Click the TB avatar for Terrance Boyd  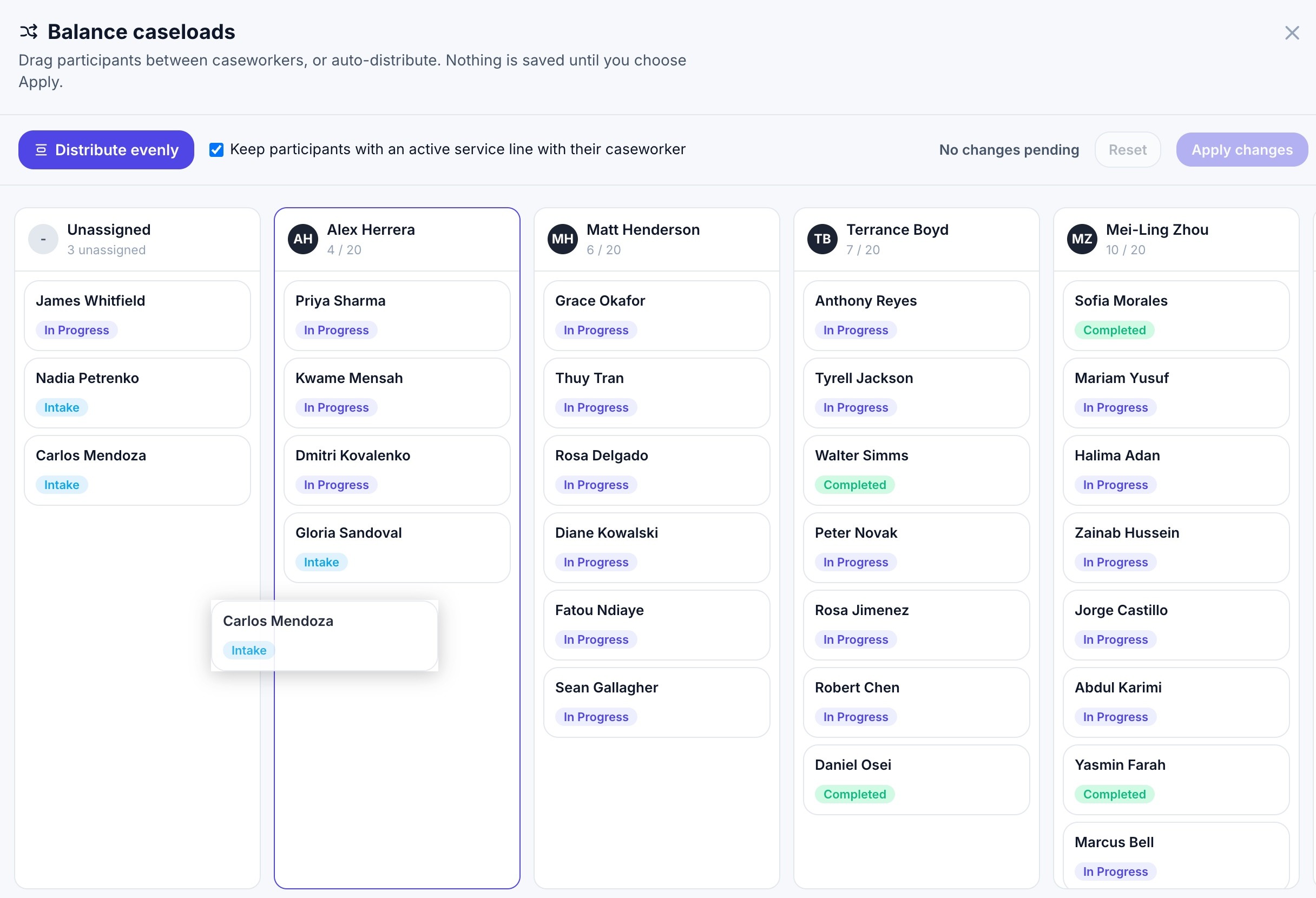(x=822, y=239)
